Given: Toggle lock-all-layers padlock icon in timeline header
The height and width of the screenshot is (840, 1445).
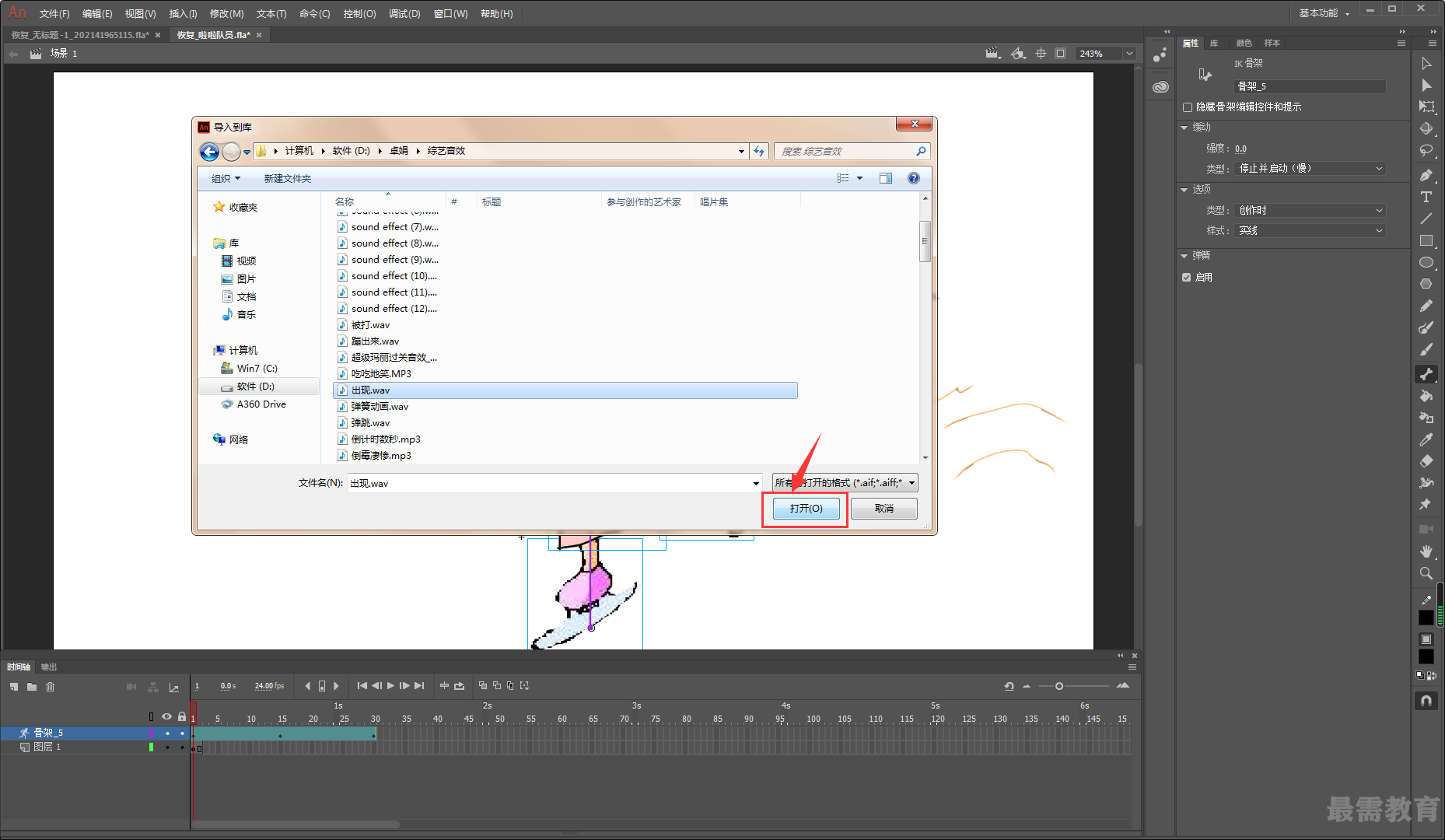Looking at the screenshot, I should tap(182, 716).
